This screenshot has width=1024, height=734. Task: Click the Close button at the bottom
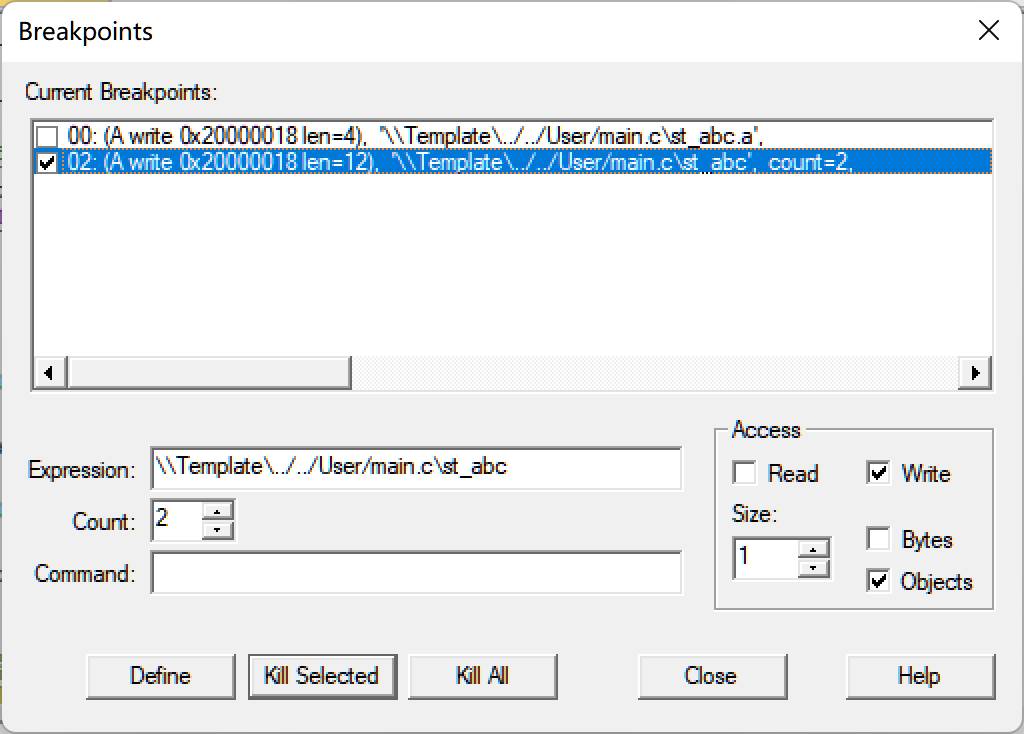pyautogui.click(x=712, y=676)
